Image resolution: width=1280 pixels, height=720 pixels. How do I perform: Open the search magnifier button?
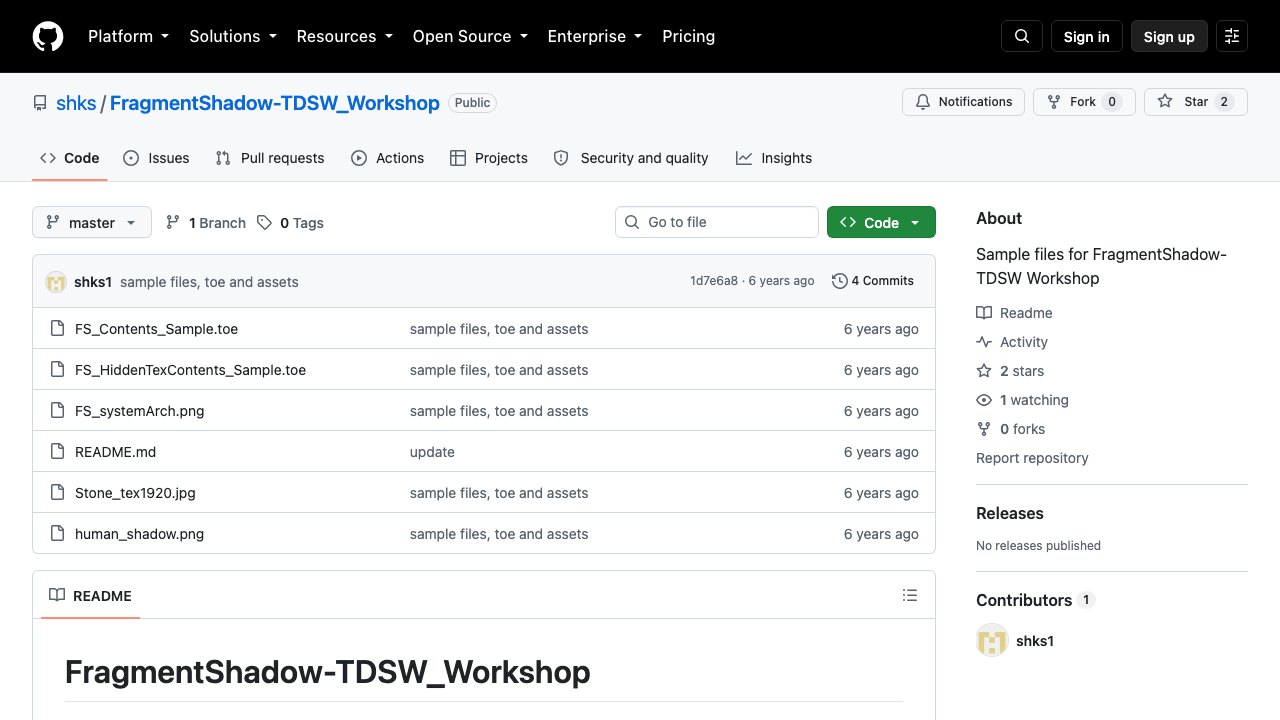(1022, 36)
